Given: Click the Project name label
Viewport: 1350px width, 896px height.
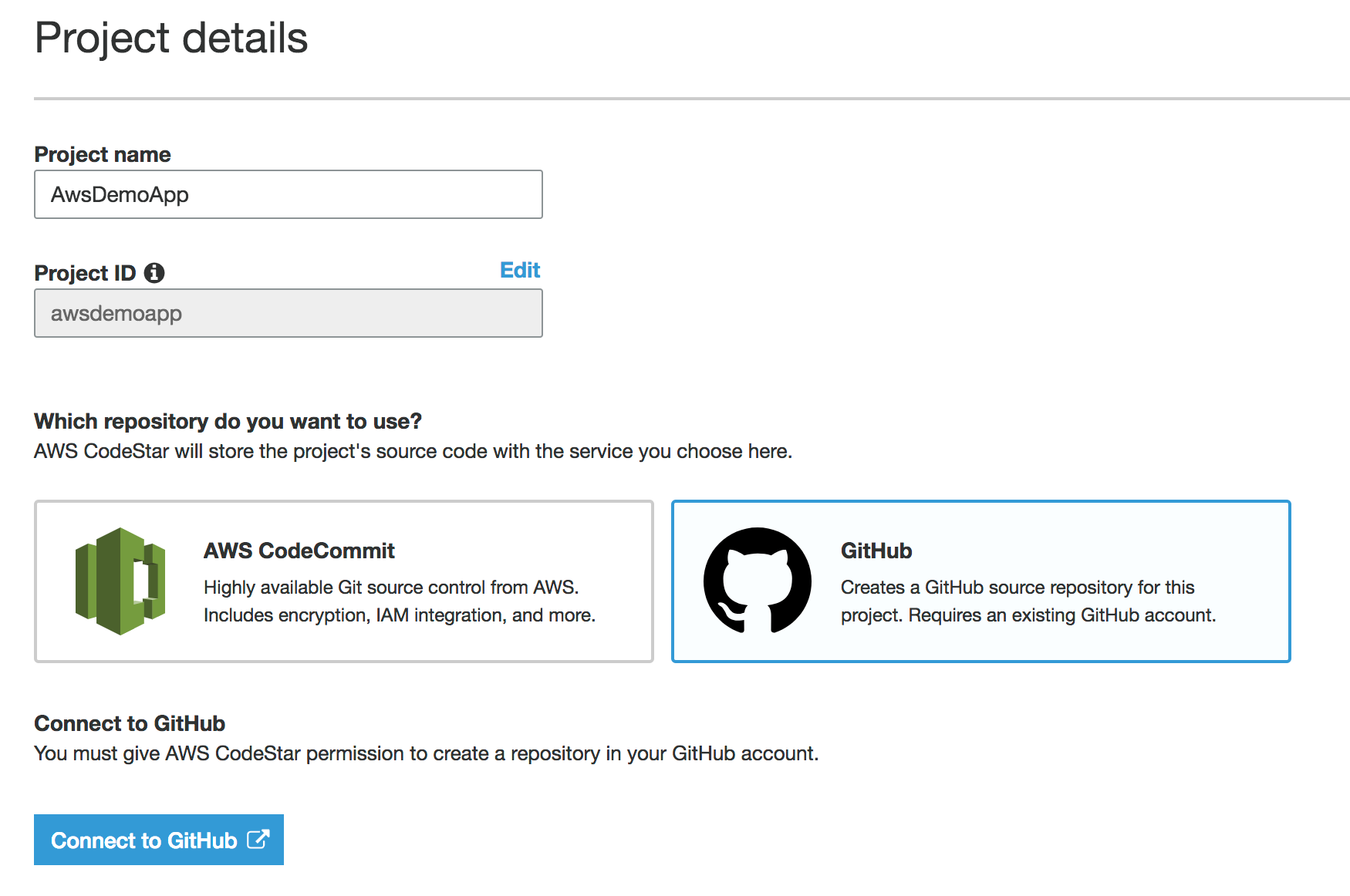Looking at the screenshot, I should tap(102, 154).
